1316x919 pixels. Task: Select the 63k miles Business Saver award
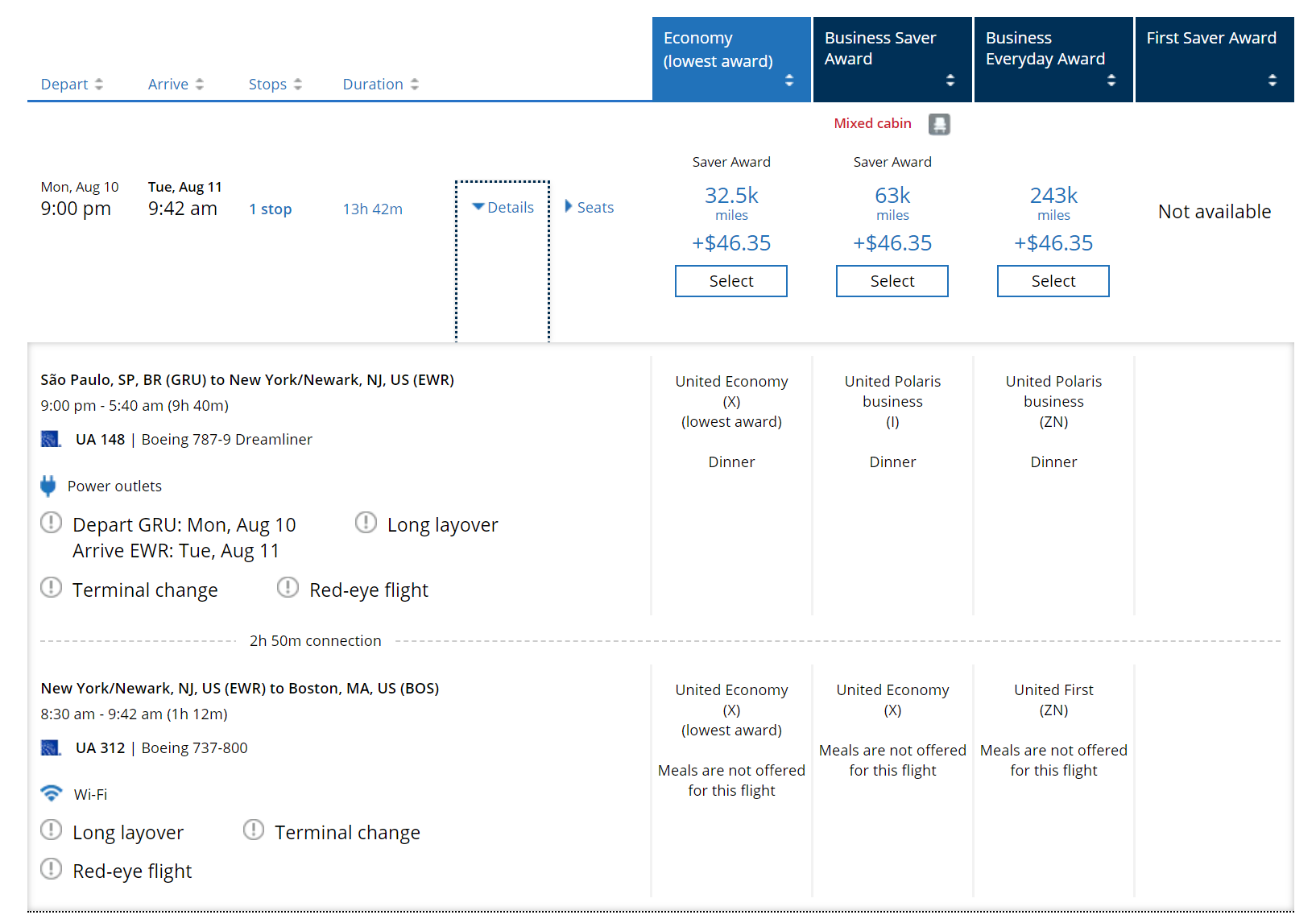pyautogui.click(x=892, y=281)
